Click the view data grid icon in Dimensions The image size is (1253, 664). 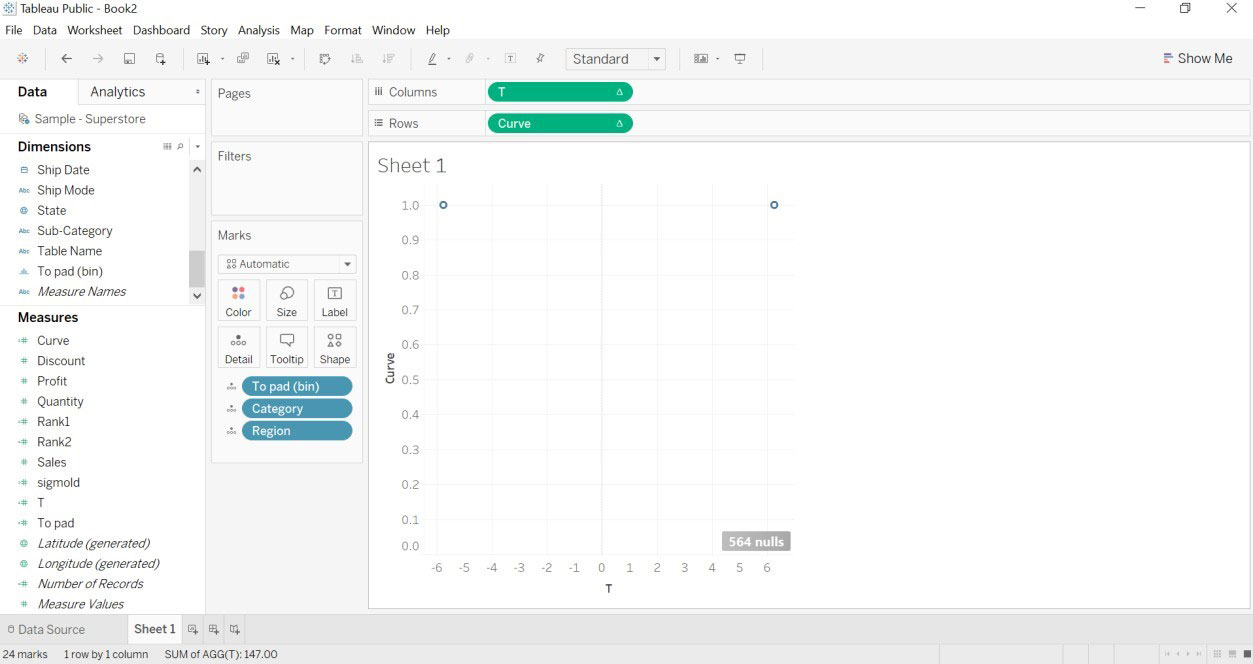click(x=167, y=147)
